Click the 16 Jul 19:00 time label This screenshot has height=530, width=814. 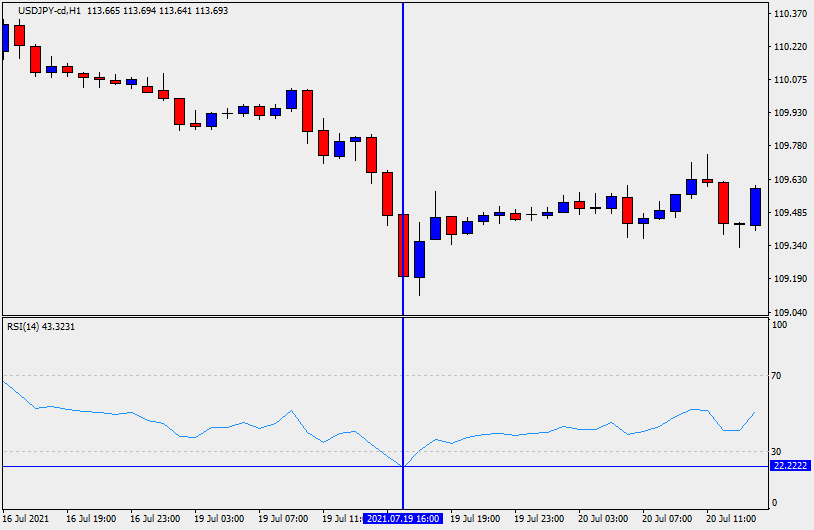[90, 519]
